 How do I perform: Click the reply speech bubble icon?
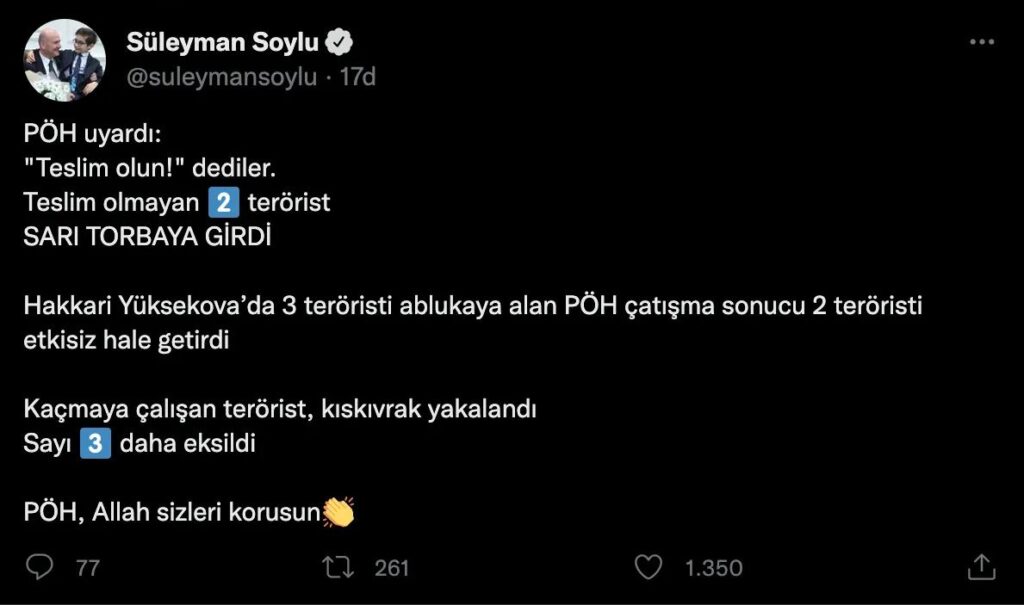39,567
